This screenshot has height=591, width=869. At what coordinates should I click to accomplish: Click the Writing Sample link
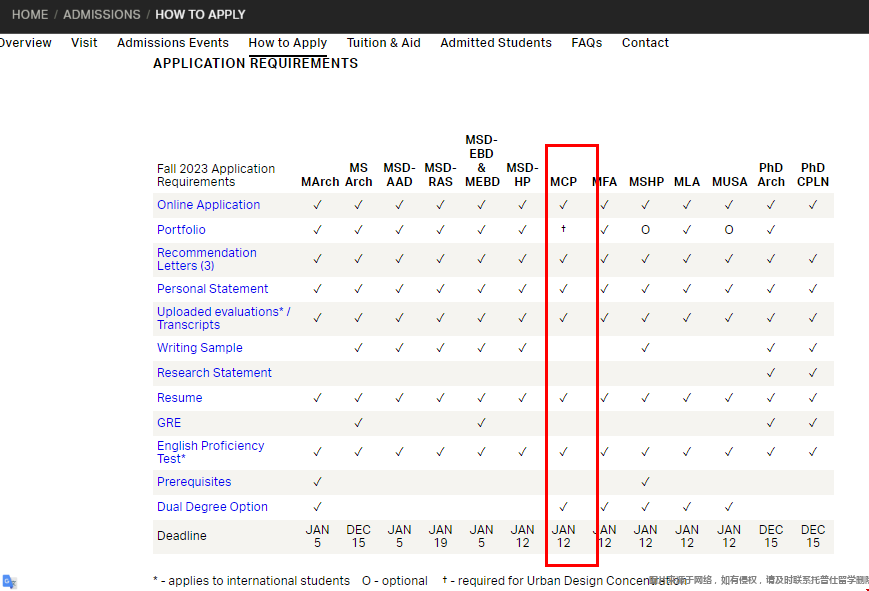coord(200,348)
